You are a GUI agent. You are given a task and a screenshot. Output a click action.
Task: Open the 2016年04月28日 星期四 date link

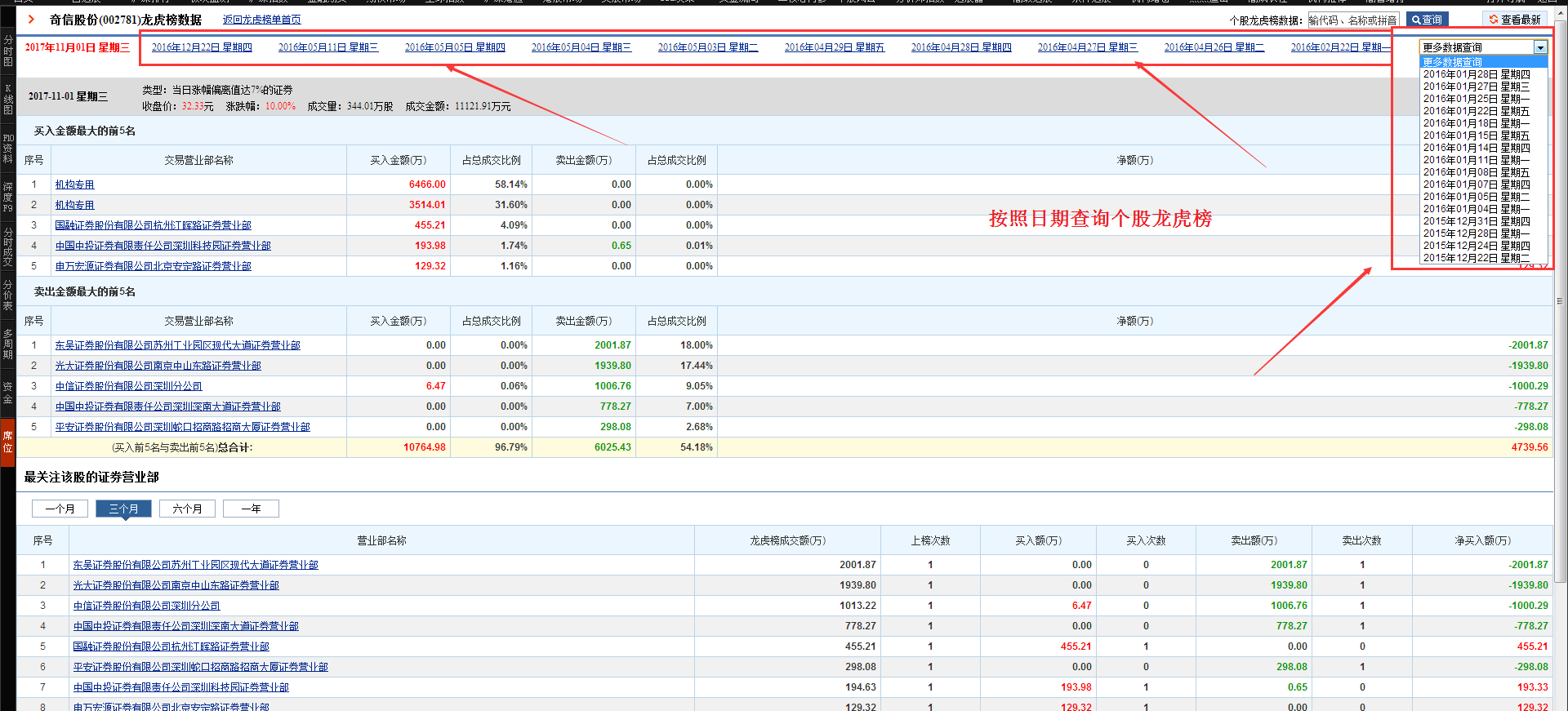pos(961,47)
